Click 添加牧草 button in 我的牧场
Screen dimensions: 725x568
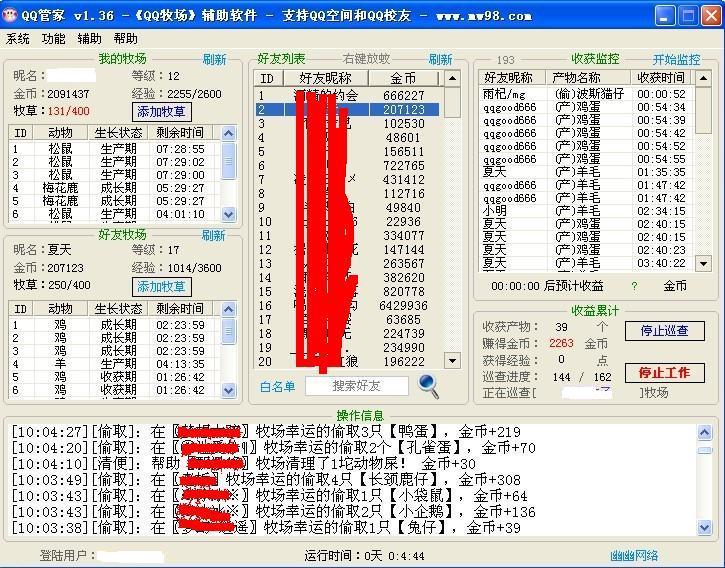161,111
